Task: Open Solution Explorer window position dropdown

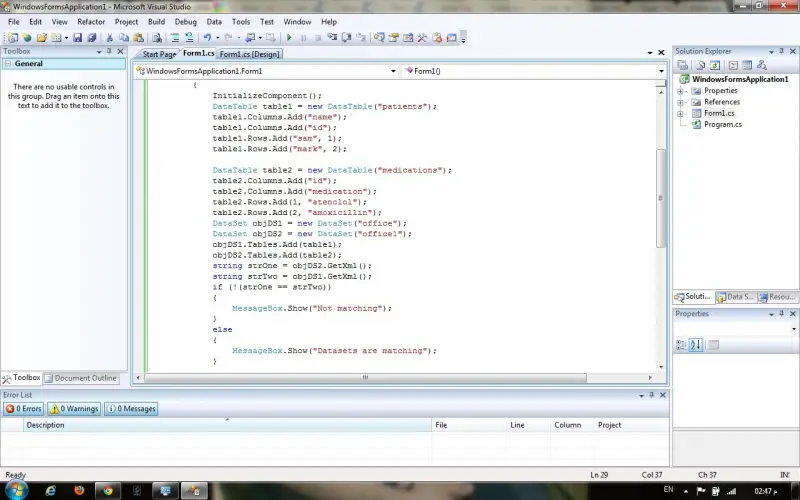Action: pos(771,52)
